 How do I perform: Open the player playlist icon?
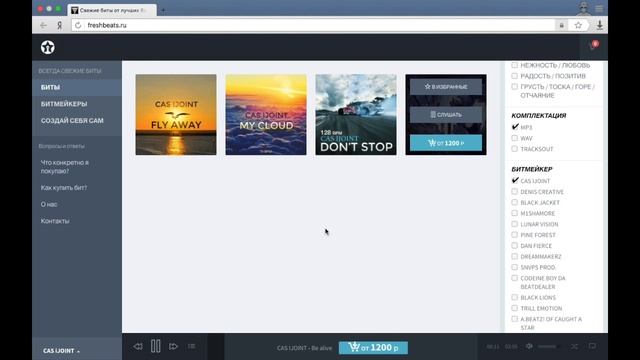pyautogui.click(x=191, y=346)
